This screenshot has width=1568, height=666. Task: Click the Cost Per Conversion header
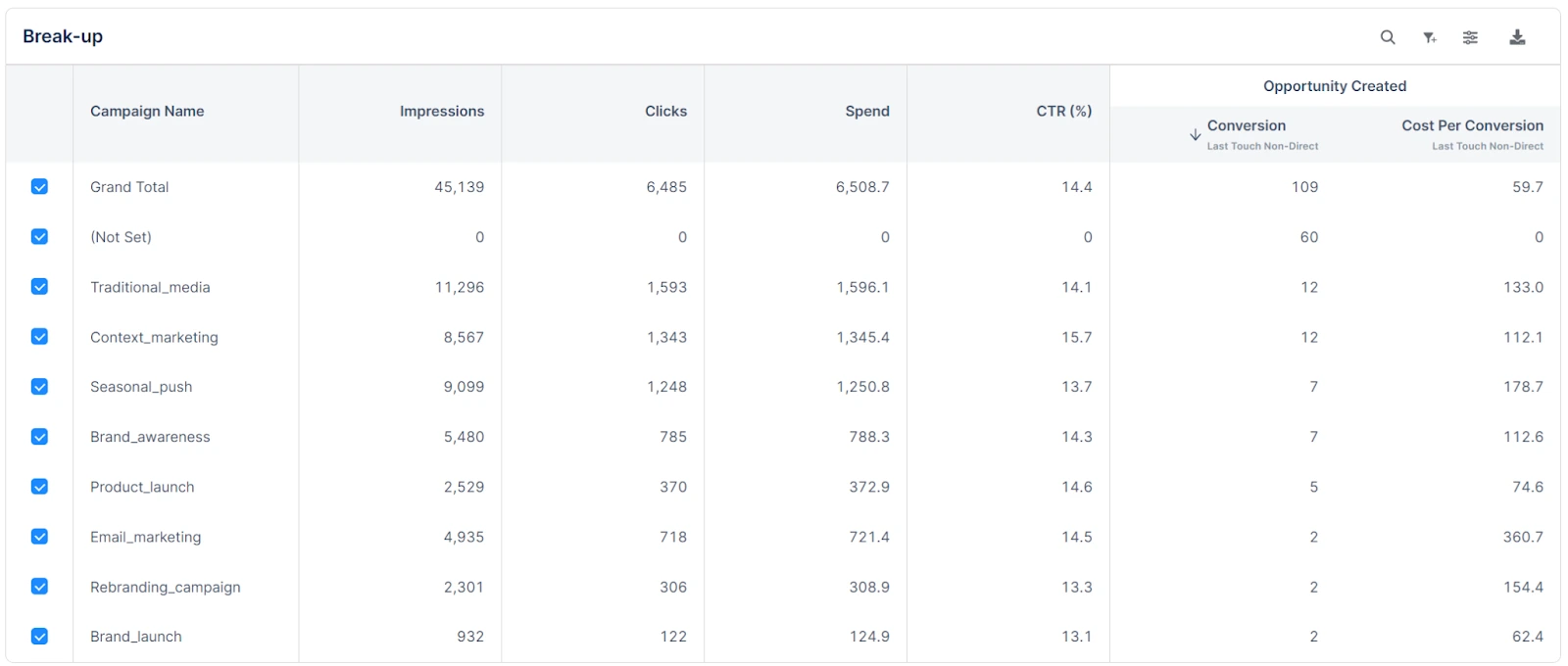1472,125
